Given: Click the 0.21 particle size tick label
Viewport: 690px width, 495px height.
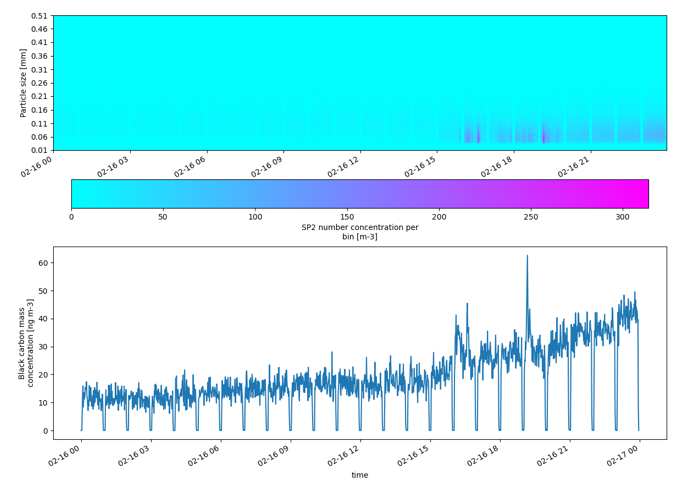Looking at the screenshot, I should pos(39,96).
